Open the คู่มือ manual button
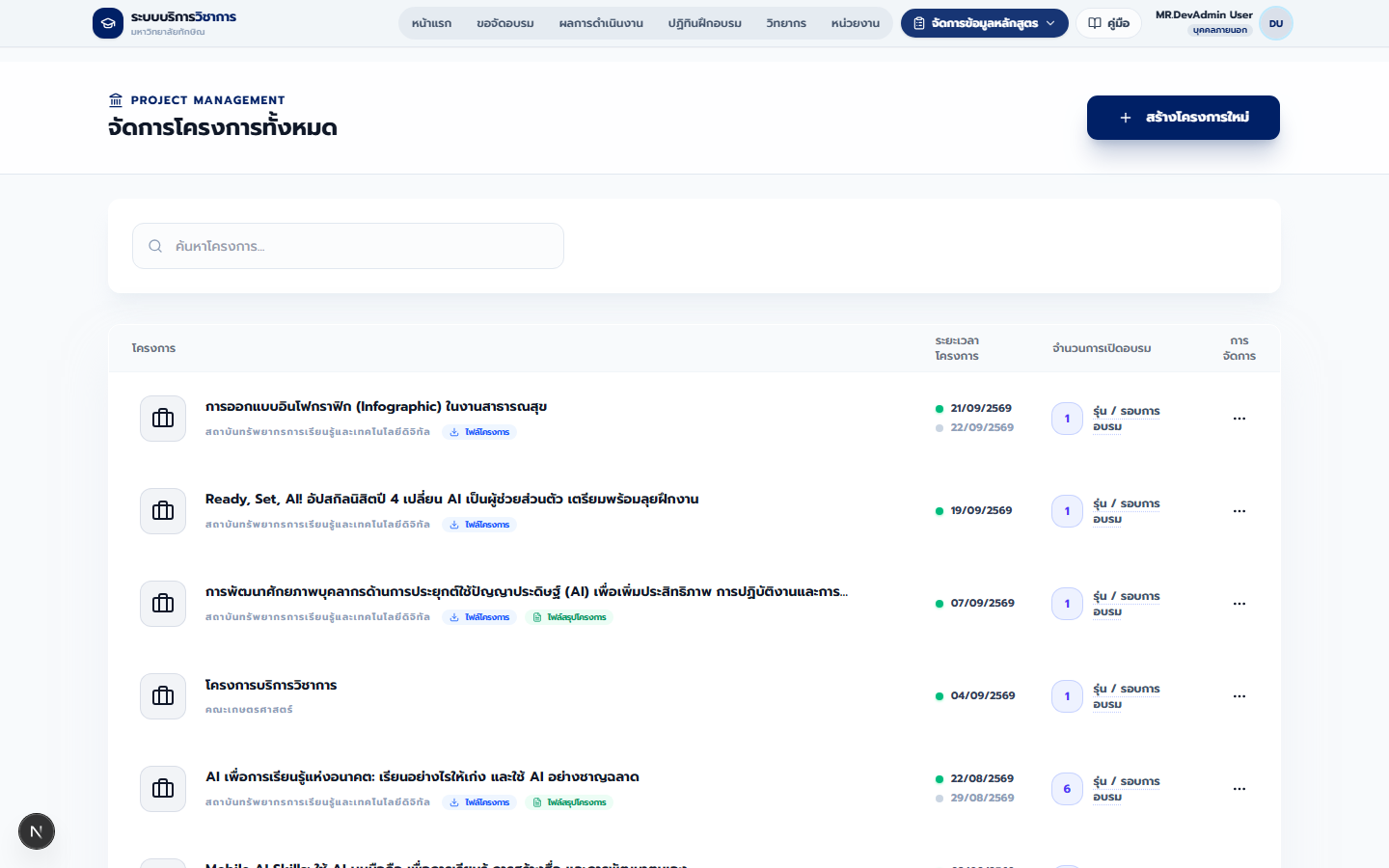This screenshot has width=1389, height=868. [1109, 23]
